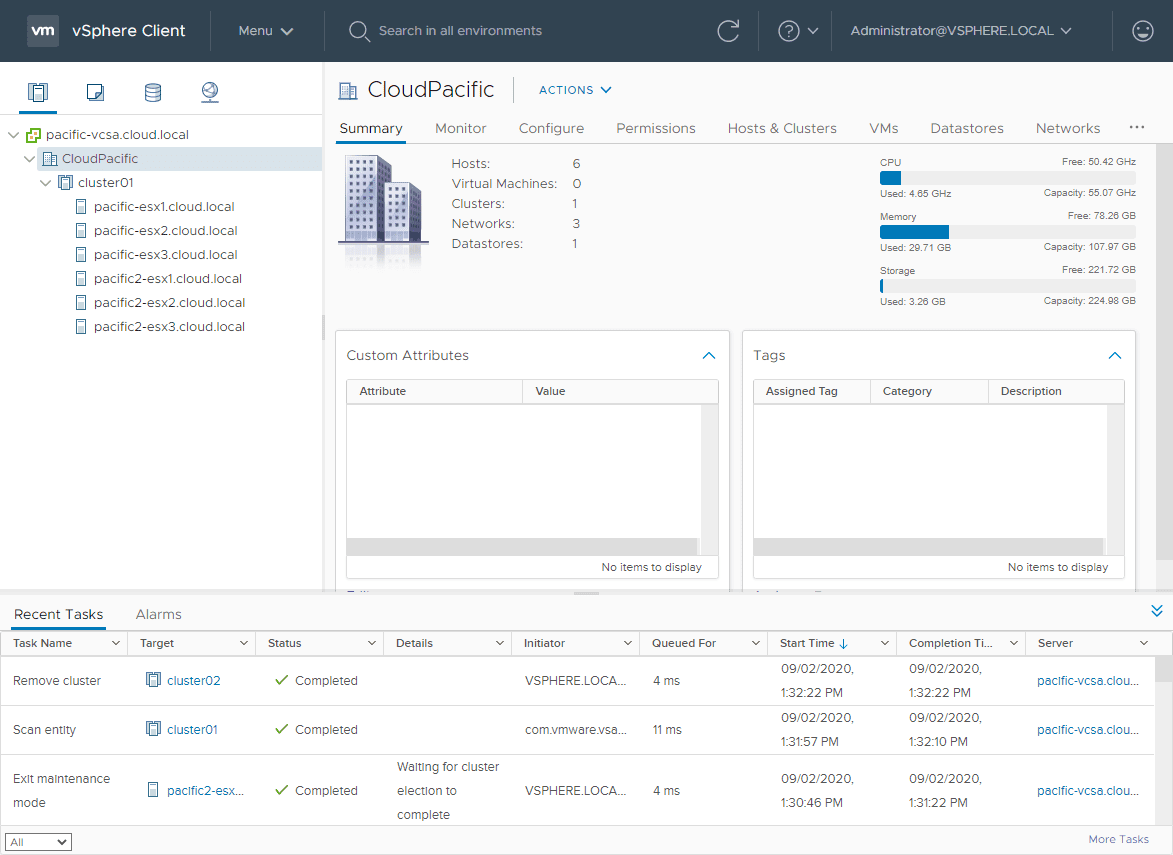This screenshot has width=1173, height=855.
Task: Click the refresh icon in top bar
Action: pyautogui.click(x=728, y=31)
